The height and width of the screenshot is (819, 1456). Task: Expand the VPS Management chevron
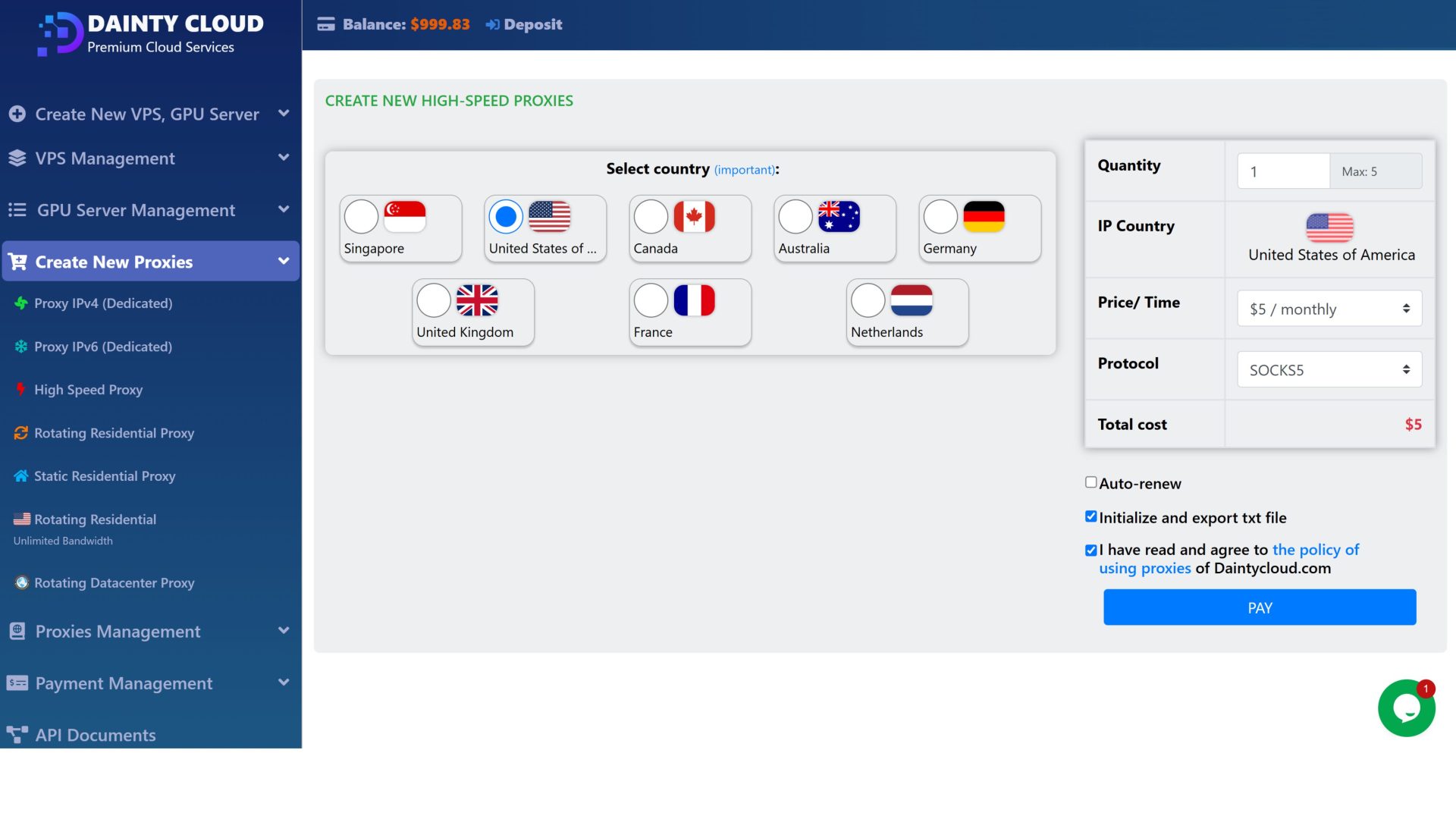tap(284, 158)
